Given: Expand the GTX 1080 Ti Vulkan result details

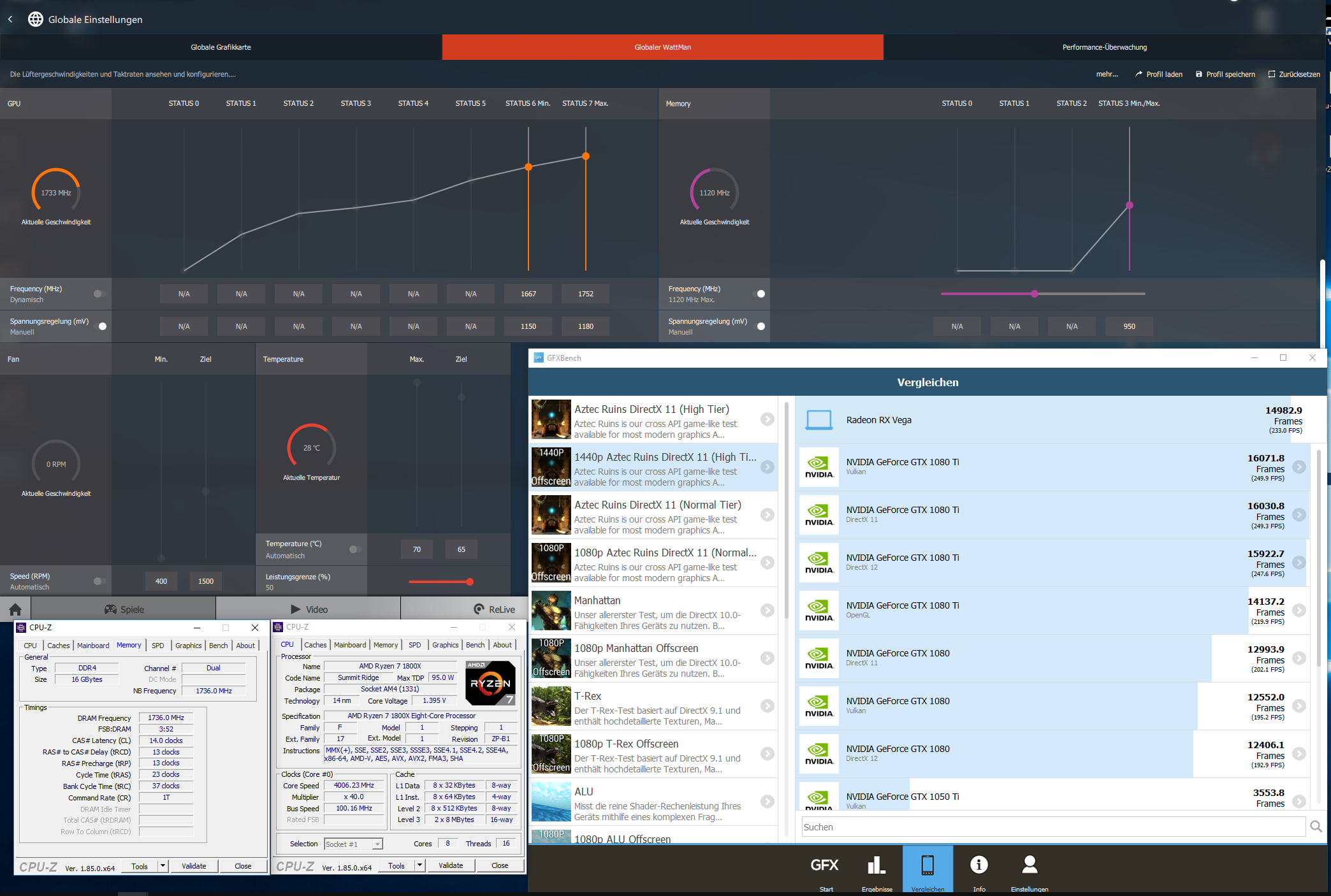Looking at the screenshot, I should pos(1298,467).
